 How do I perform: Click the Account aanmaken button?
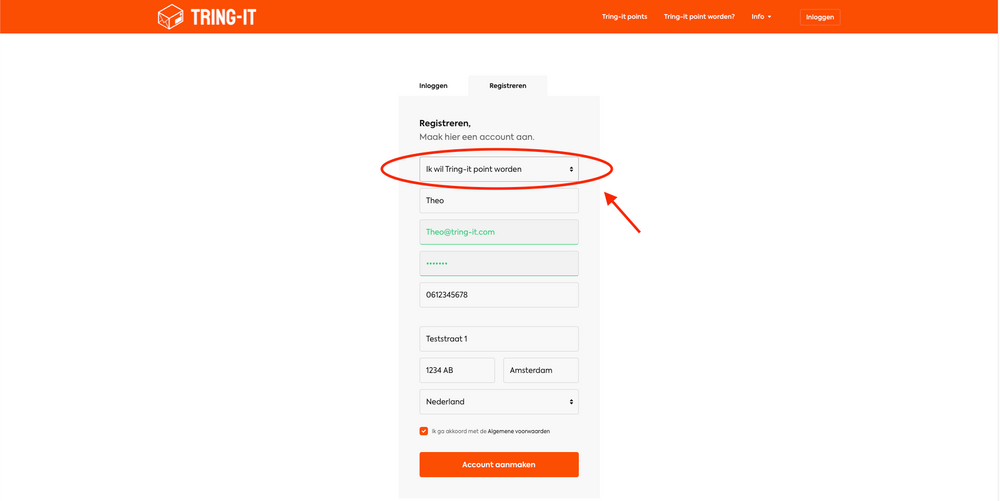click(x=499, y=465)
